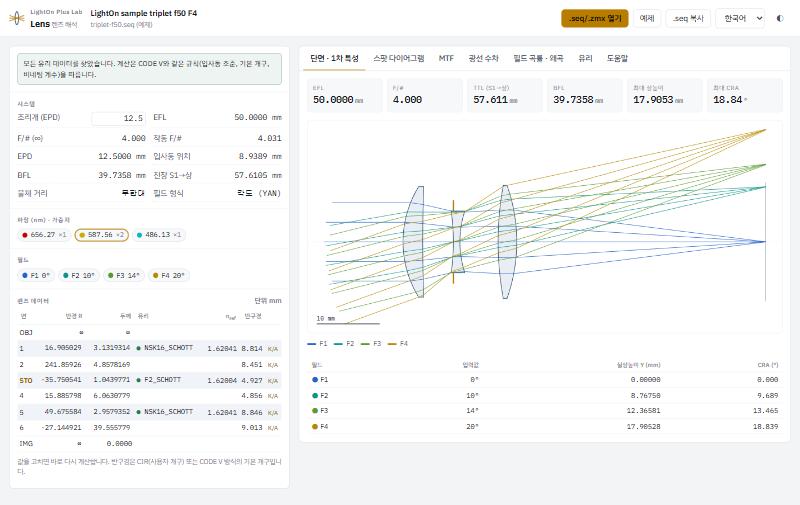Click the 예제 button
The width and height of the screenshot is (800, 505).
tap(647, 18)
